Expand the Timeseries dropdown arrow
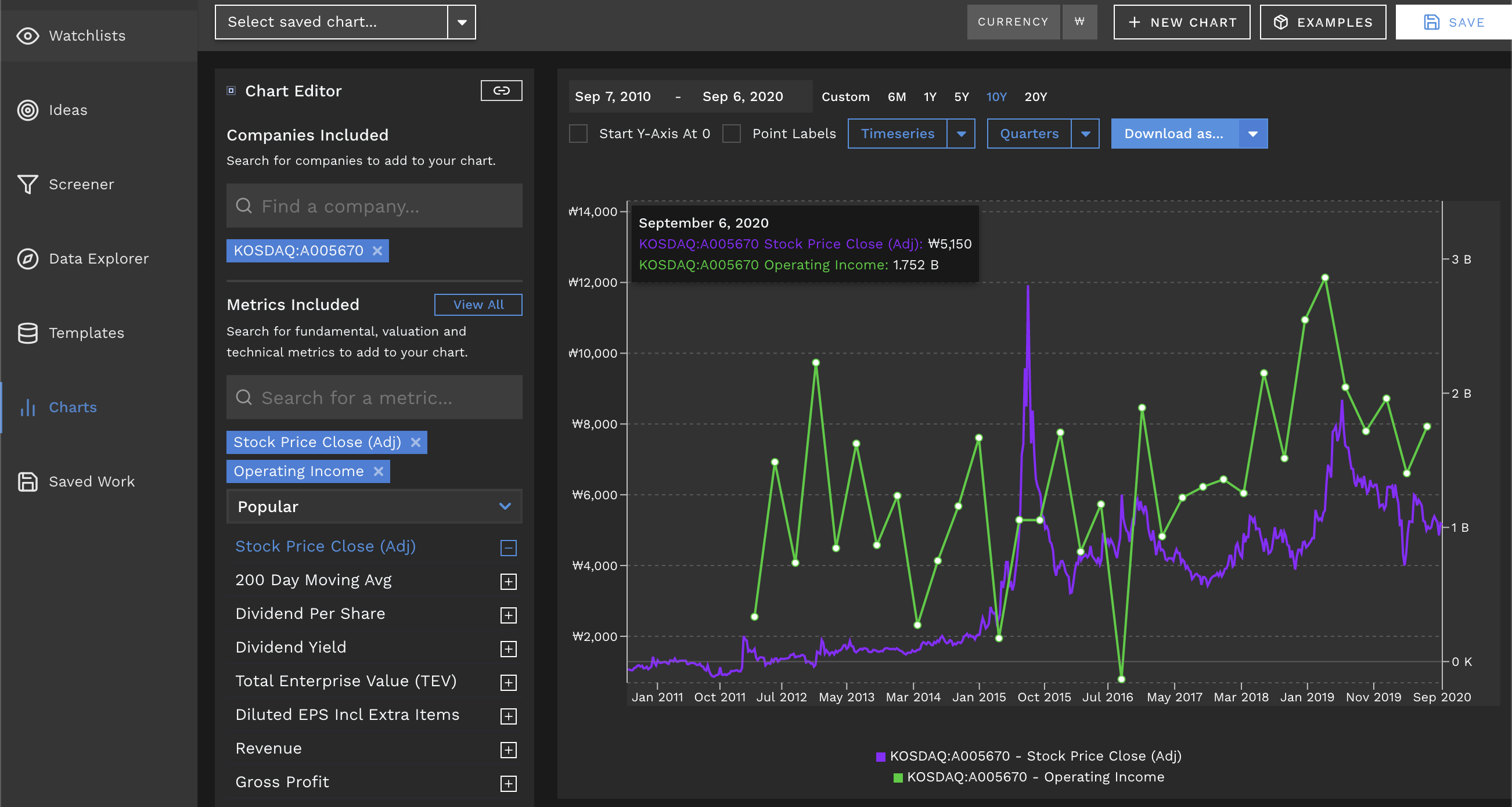Viewport: 1512px width, 807px height. [x=961, y=134]
